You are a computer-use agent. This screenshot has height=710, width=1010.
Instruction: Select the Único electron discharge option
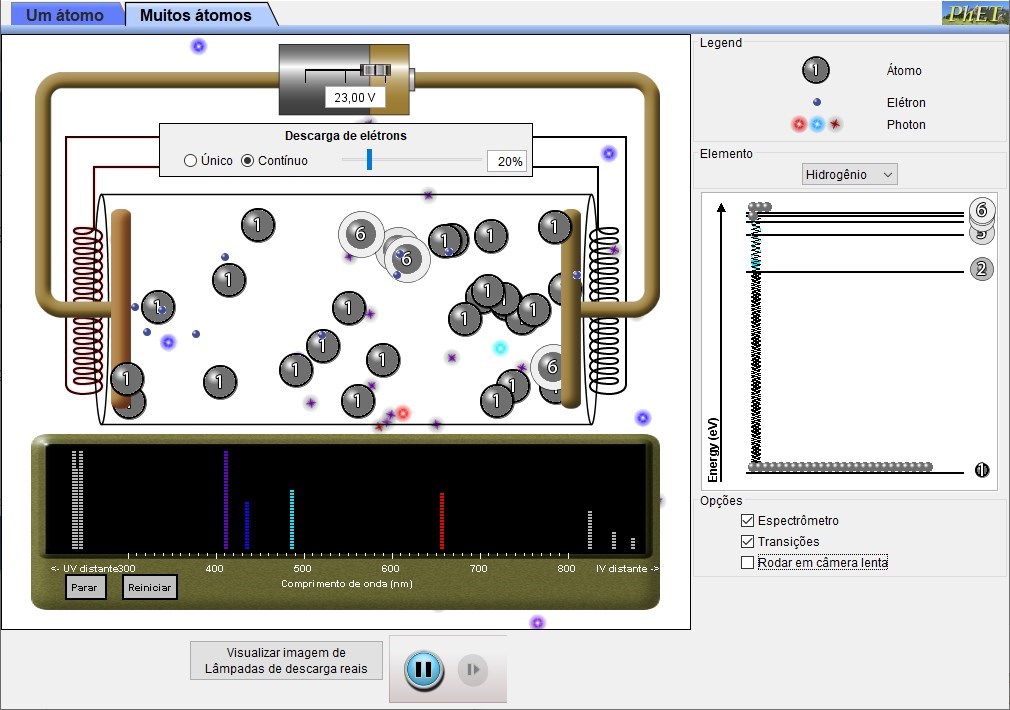190,161
